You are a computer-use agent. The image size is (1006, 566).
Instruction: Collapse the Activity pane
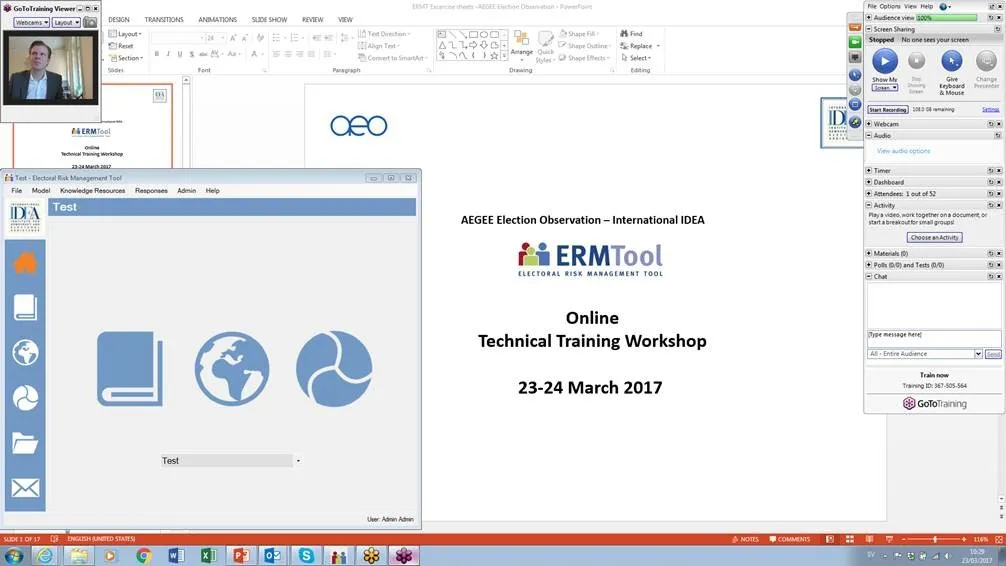(x=869, y=205)
